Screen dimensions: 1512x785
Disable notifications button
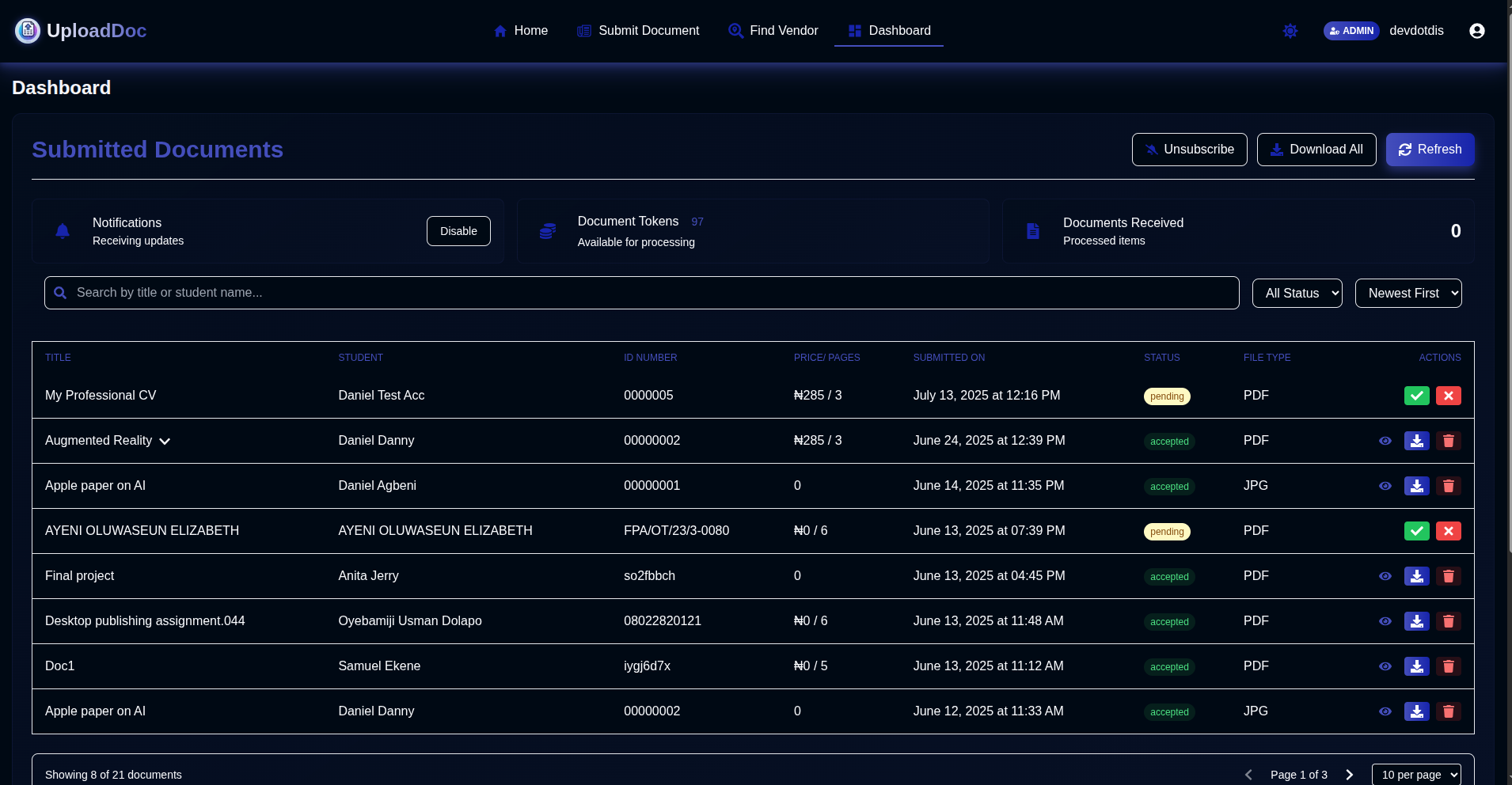click(x=458, y=231)
